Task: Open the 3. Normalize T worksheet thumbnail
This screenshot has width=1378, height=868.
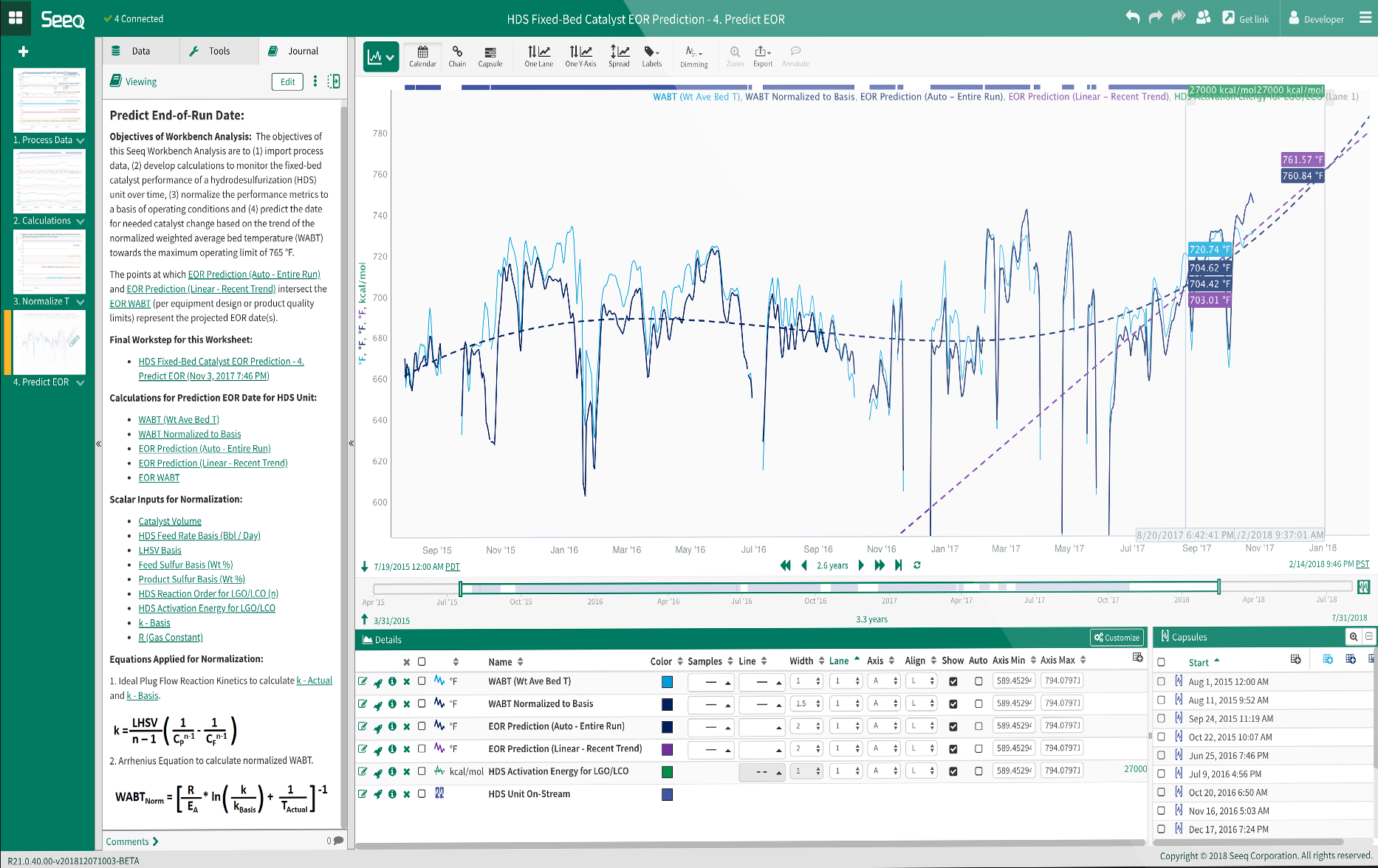Action: (49, 261)
